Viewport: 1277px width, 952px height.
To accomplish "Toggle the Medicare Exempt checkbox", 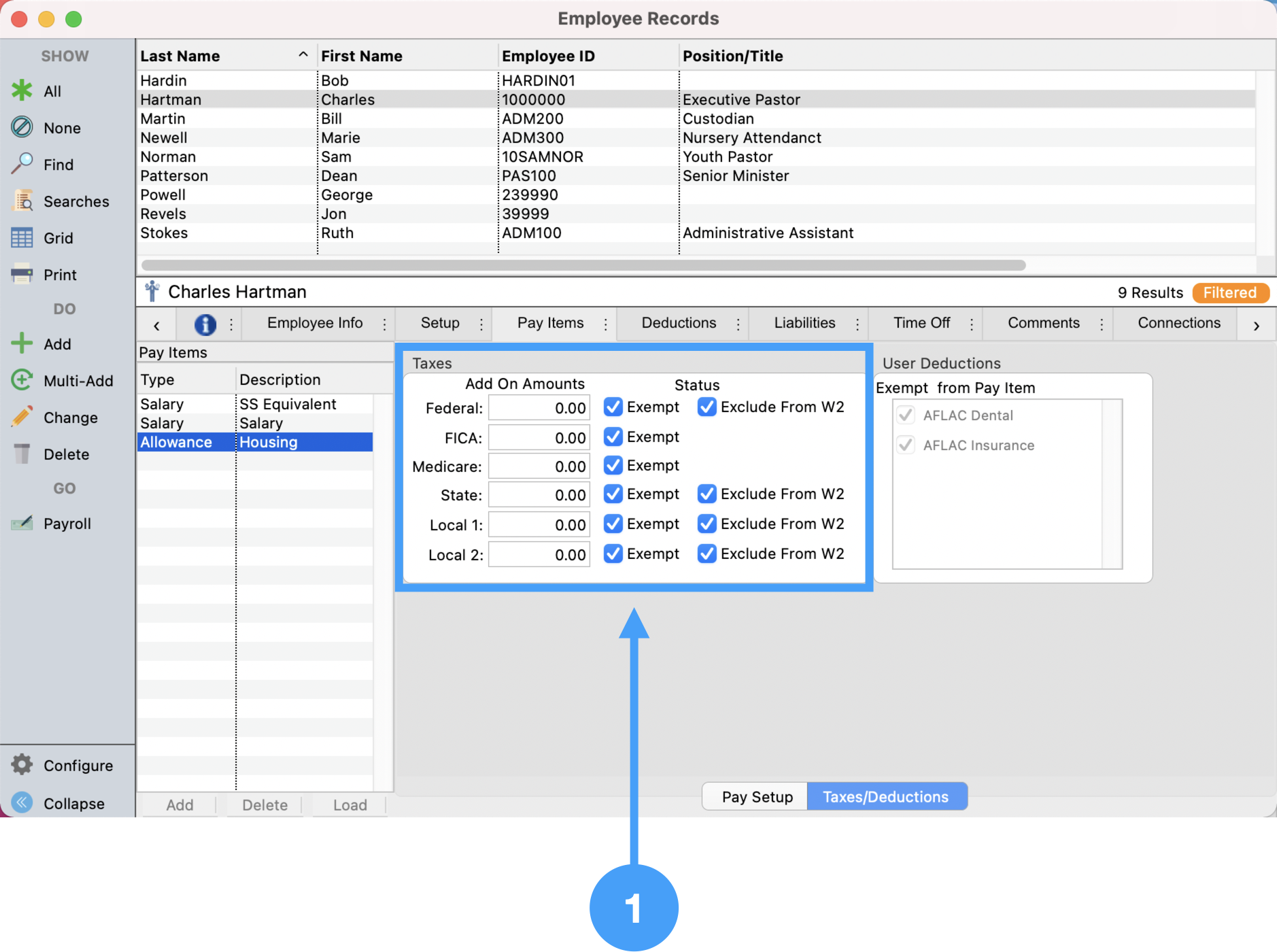I will [x=613, y=465].
